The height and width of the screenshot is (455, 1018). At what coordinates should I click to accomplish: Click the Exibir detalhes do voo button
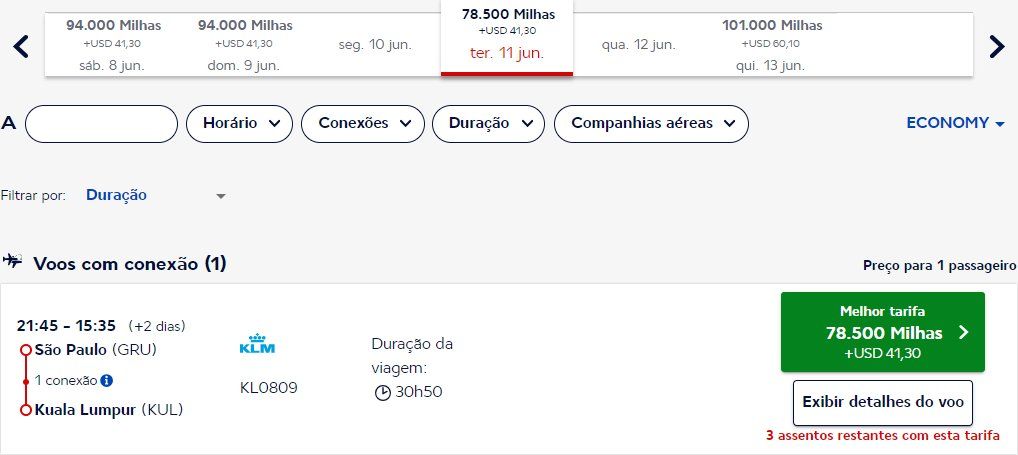pos(883,402)
